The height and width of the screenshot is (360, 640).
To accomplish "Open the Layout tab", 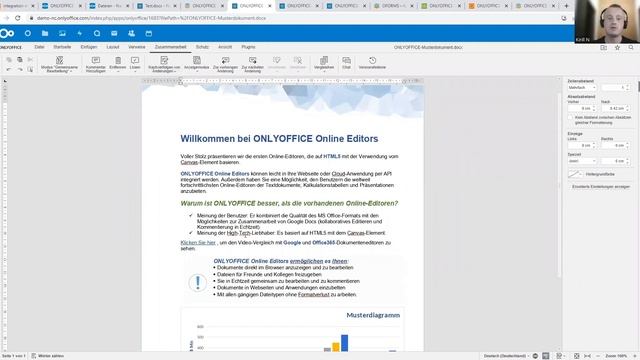I will (x=113, y=47).
